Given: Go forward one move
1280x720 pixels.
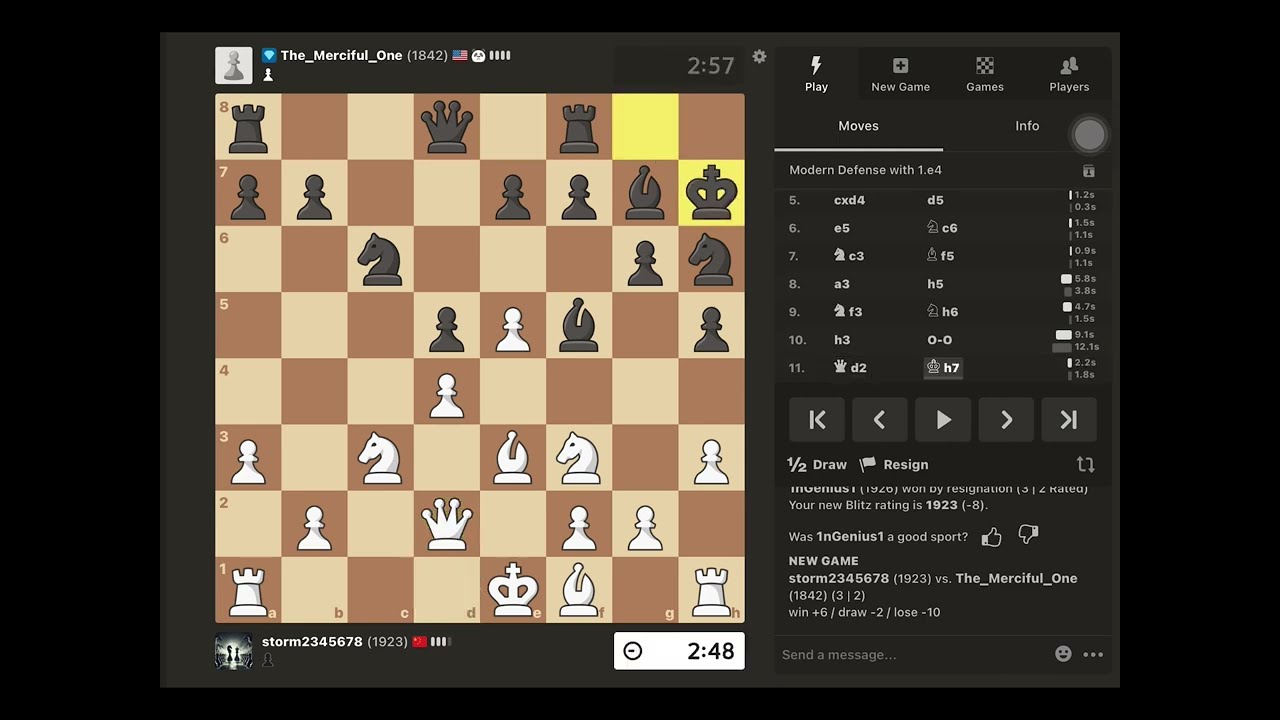Looking at the screenshot, I should pos(1006,420).
